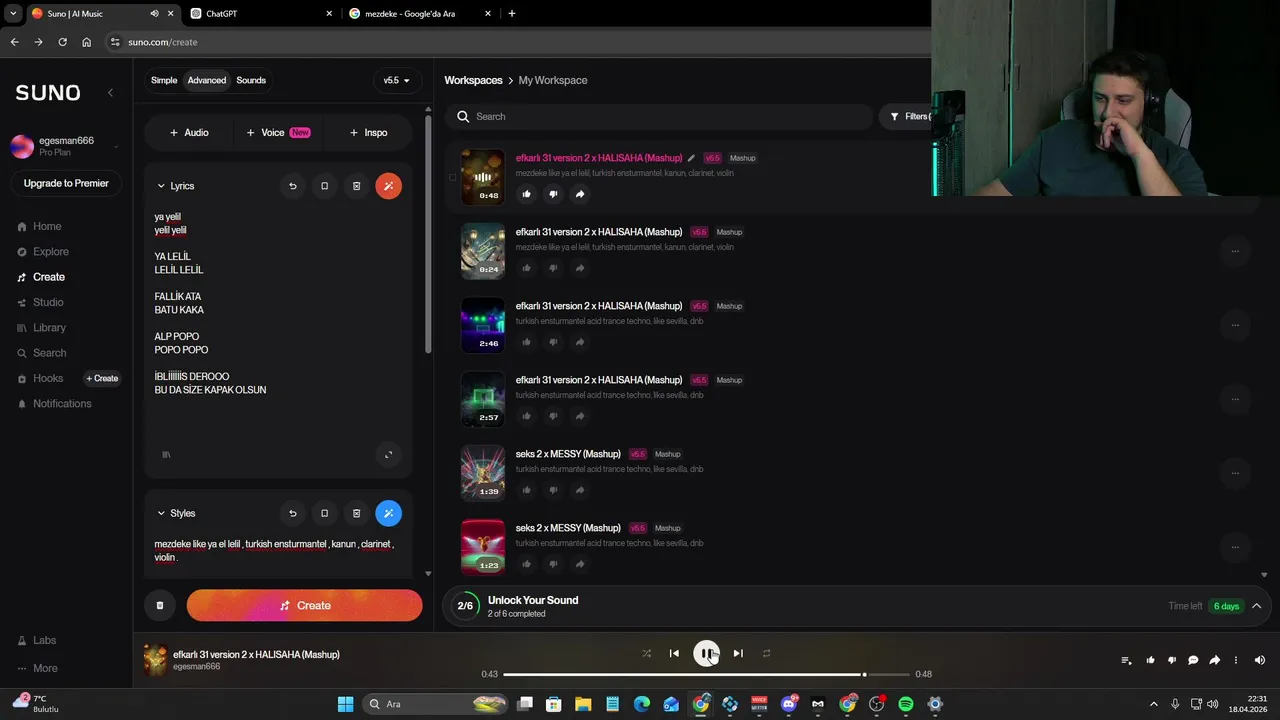Open more options for the 2:46 track

[x=1235, y=325]
